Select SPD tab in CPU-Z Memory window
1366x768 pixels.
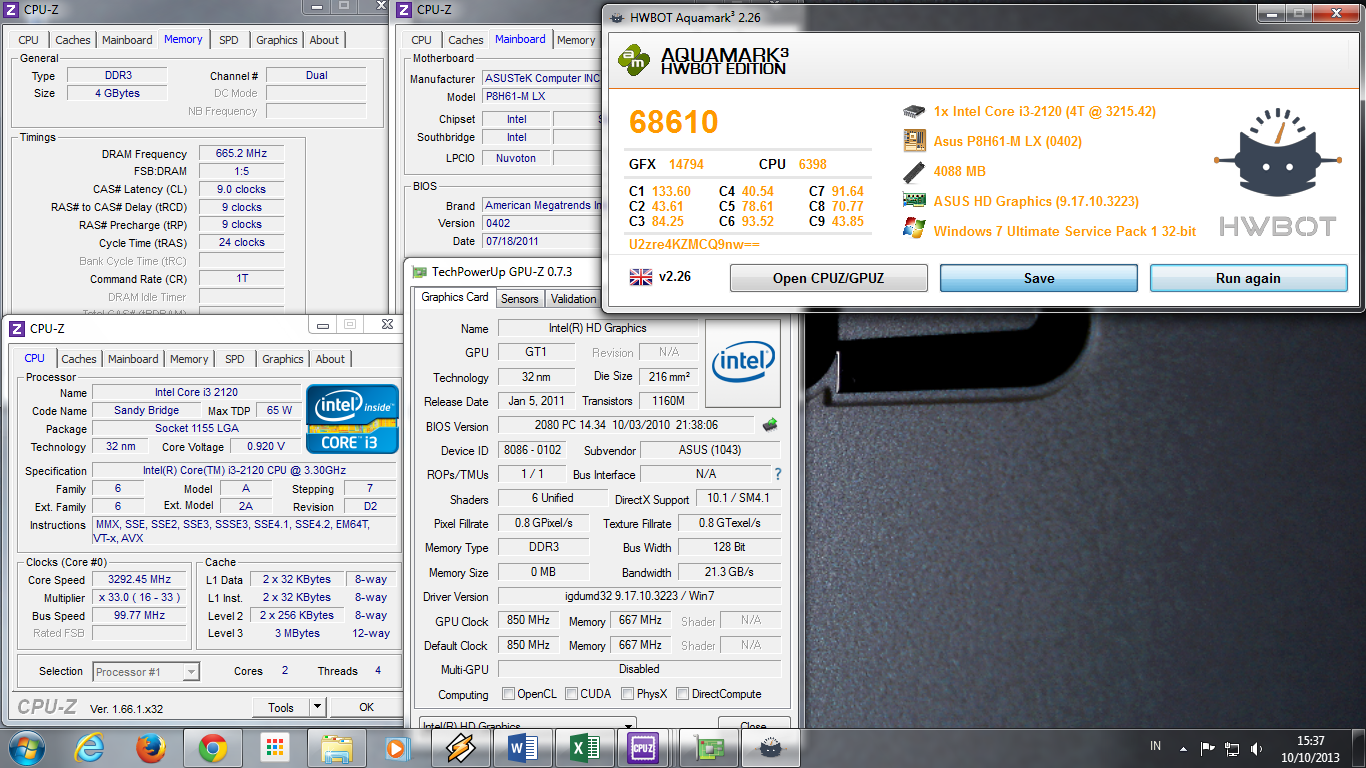[229, 40]
